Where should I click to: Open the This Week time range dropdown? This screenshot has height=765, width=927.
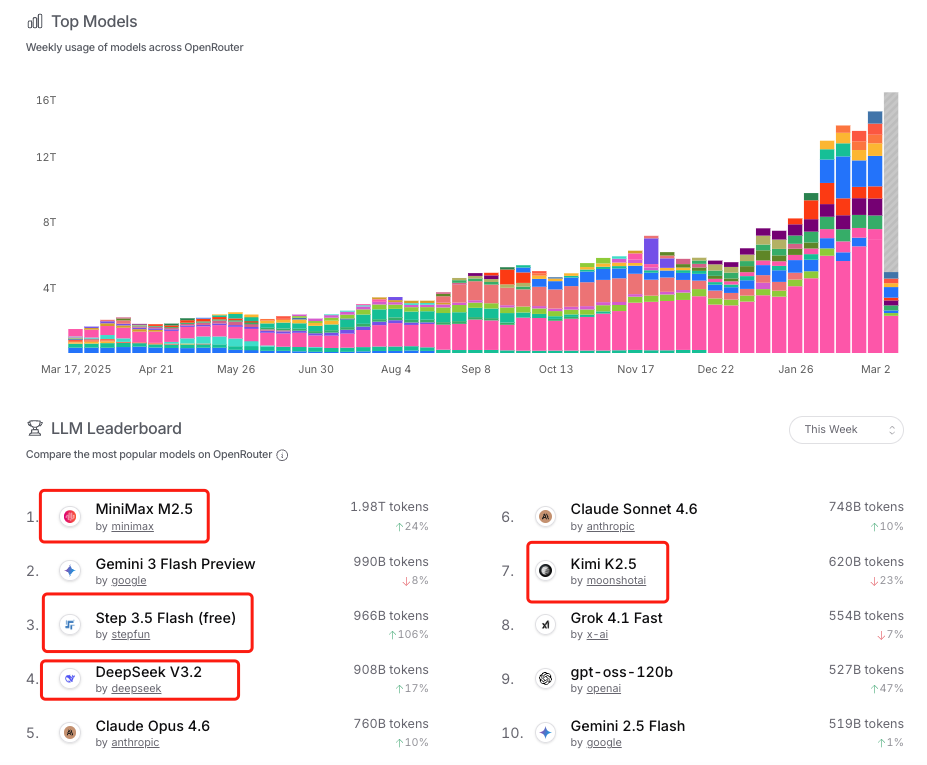[845, 429]
